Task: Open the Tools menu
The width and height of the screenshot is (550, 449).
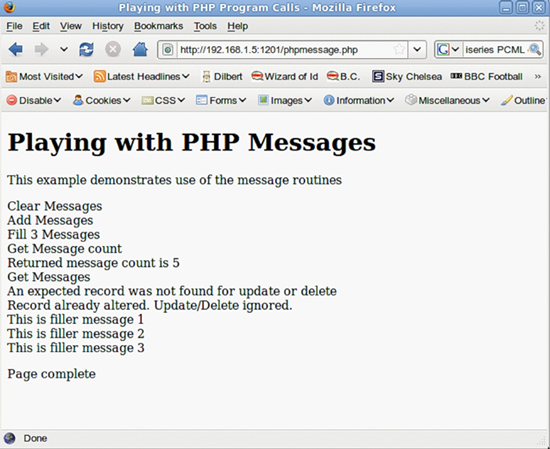Action: 205,26
